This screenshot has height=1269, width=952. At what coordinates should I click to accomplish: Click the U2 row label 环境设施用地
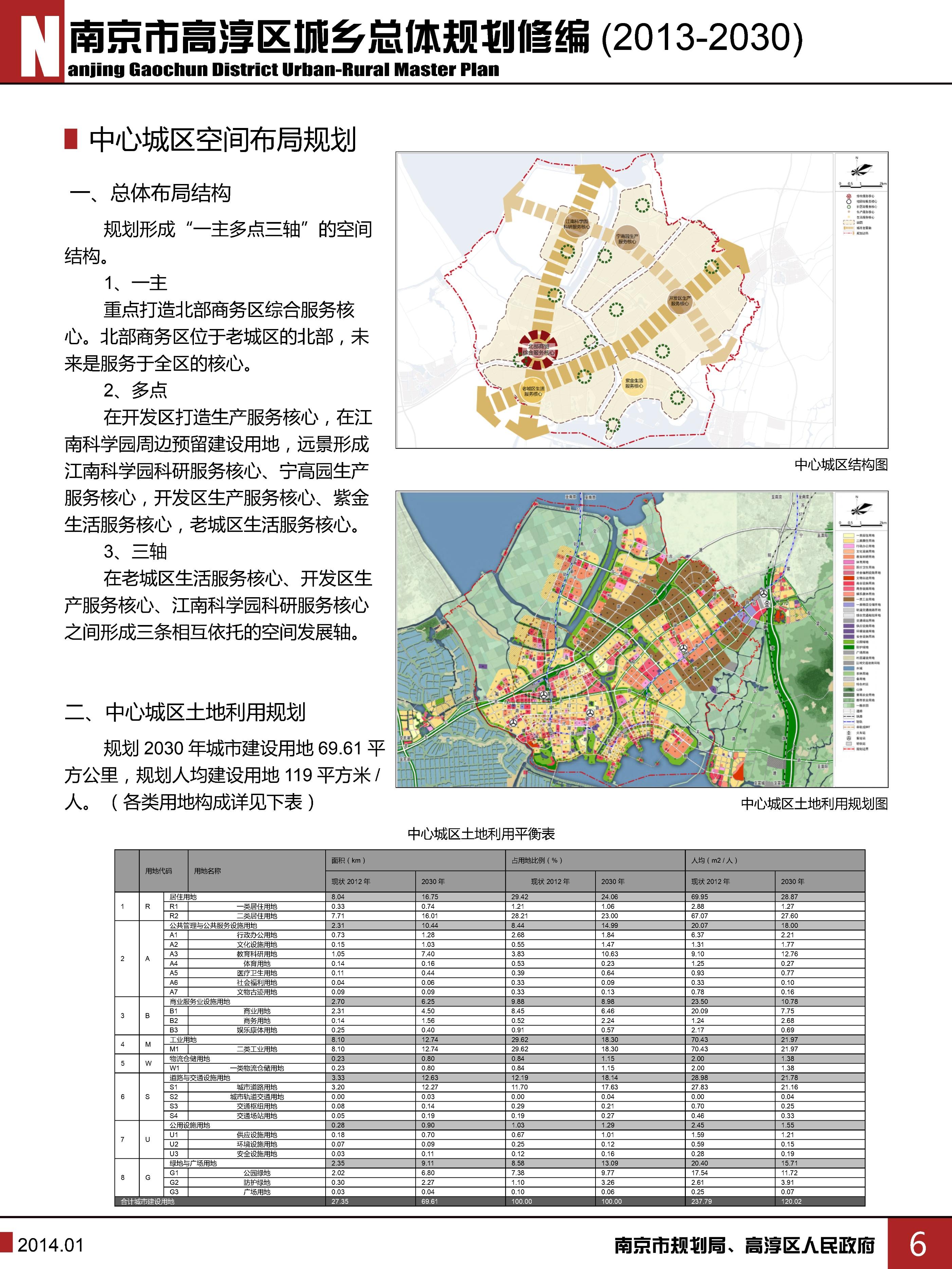coord(257,1144)
